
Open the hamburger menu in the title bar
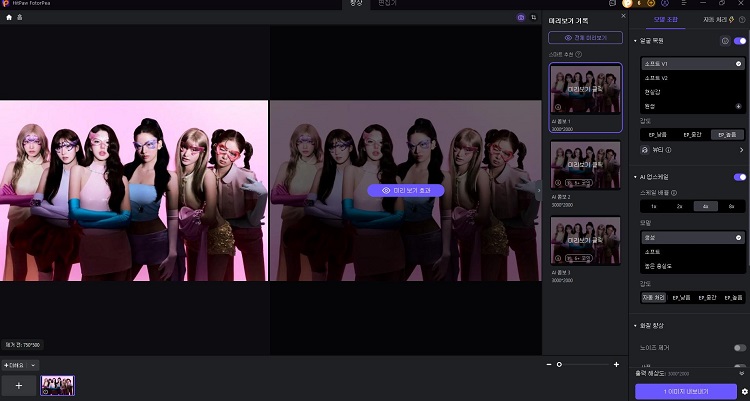[684, 3]
